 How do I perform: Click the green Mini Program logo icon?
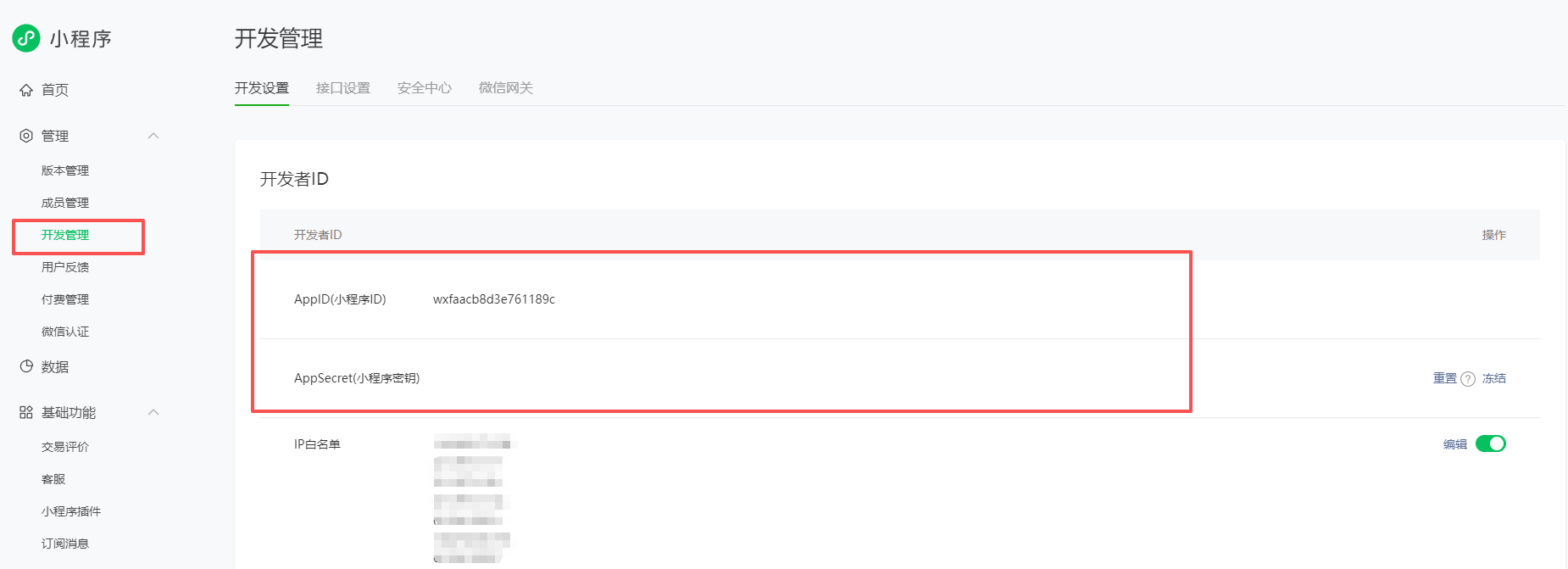click(26, 38)
